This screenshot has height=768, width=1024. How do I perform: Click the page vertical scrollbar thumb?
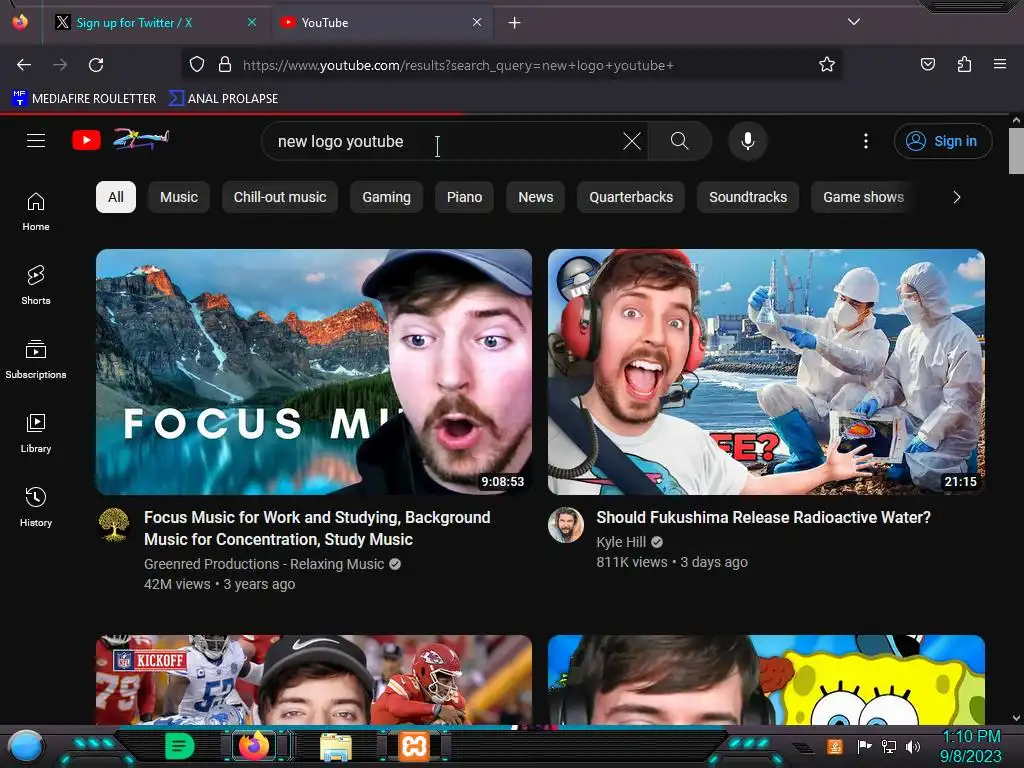[1016, 151]
